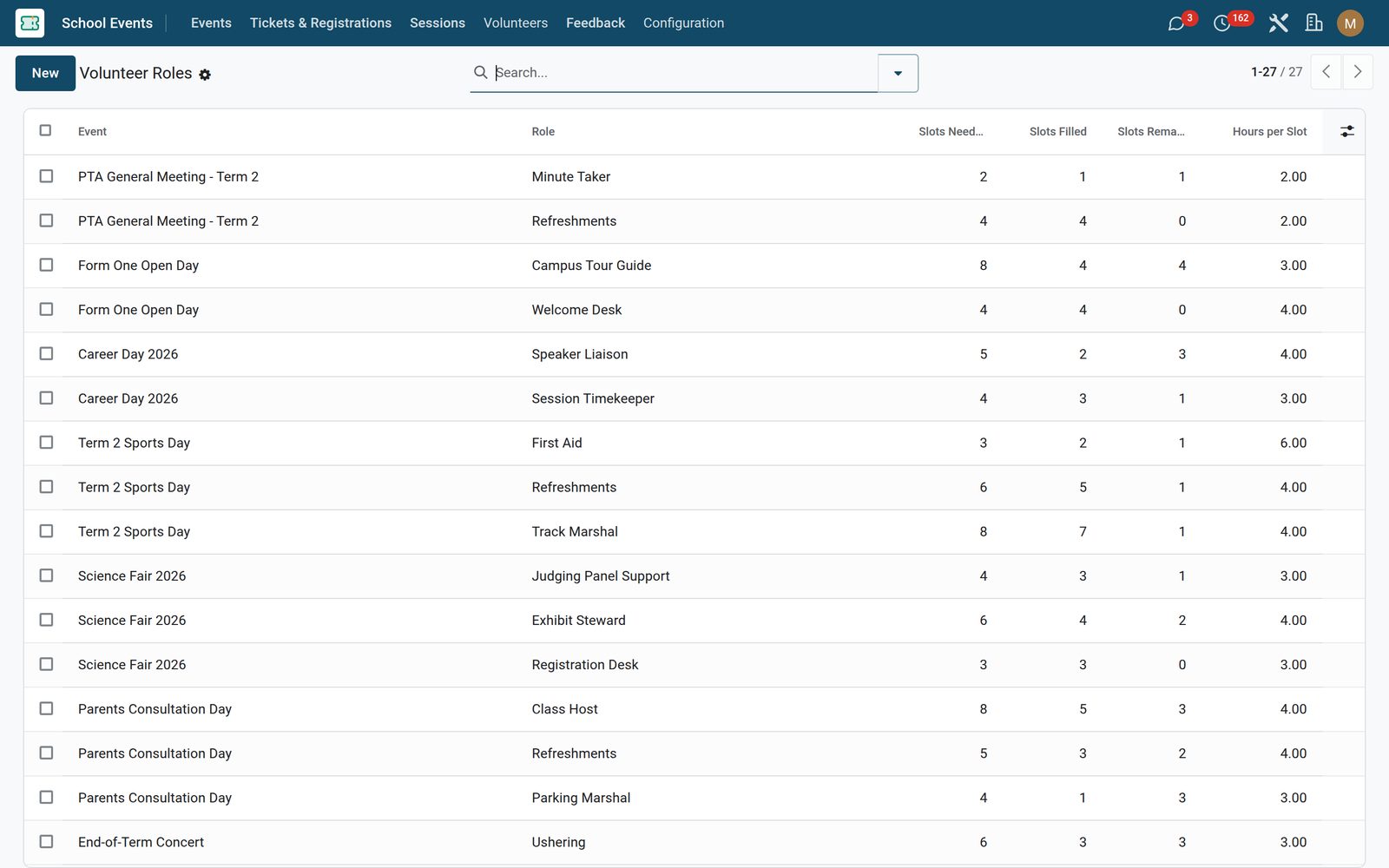Screen dimensions: 1389x868
Task: Open the Configuration menu
Action: (683, 23)
